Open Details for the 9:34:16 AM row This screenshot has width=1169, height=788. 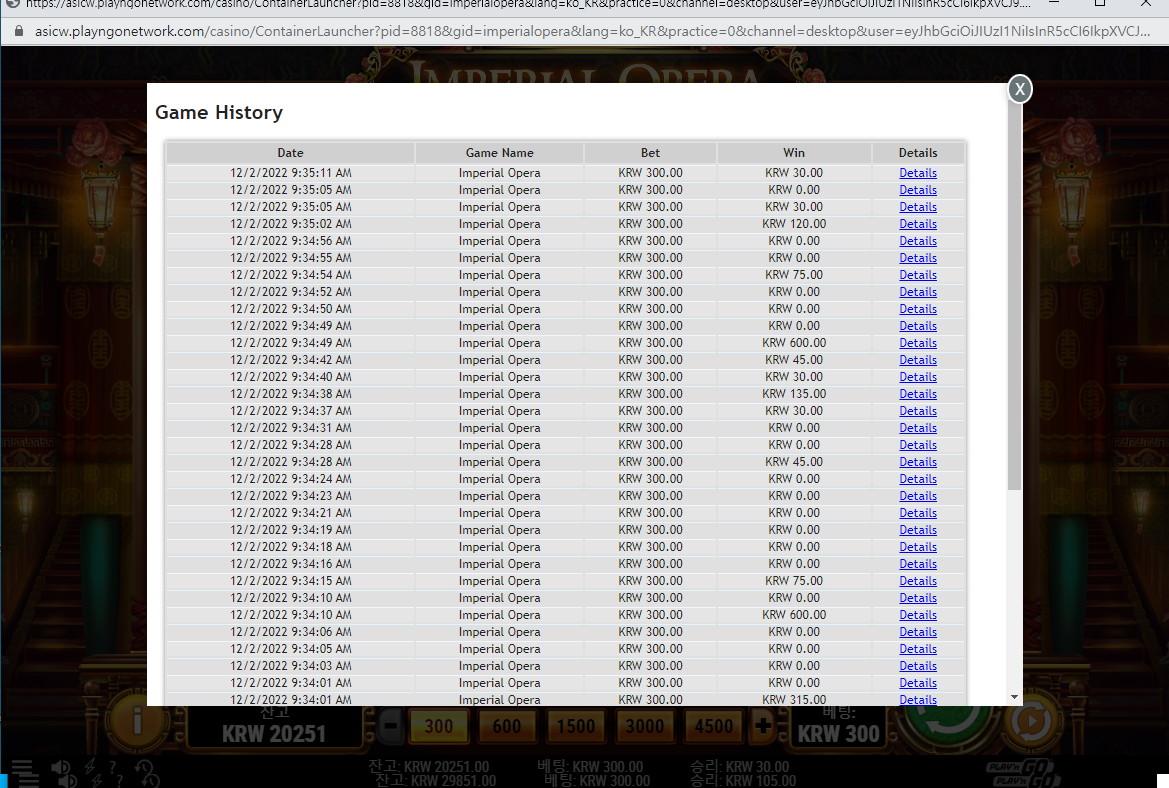click(918, 564)
